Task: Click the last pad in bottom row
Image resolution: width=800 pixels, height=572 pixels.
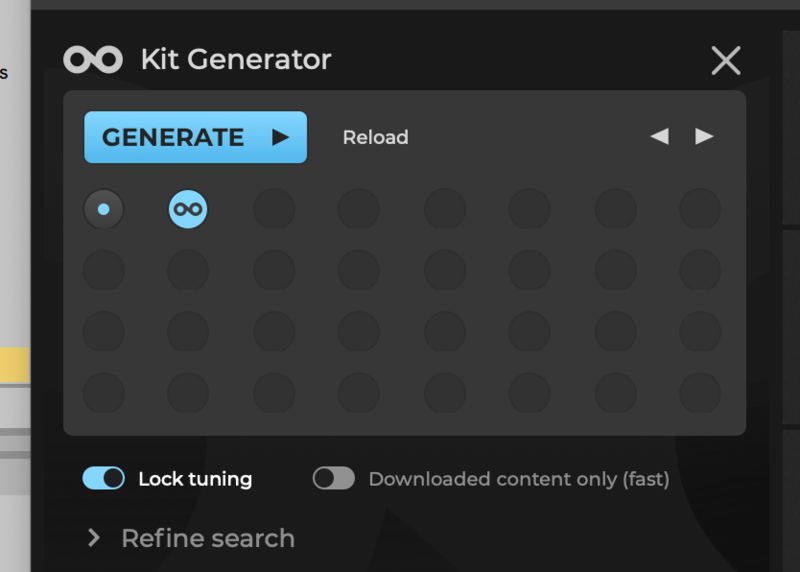Action: click(x=700, y=393)
